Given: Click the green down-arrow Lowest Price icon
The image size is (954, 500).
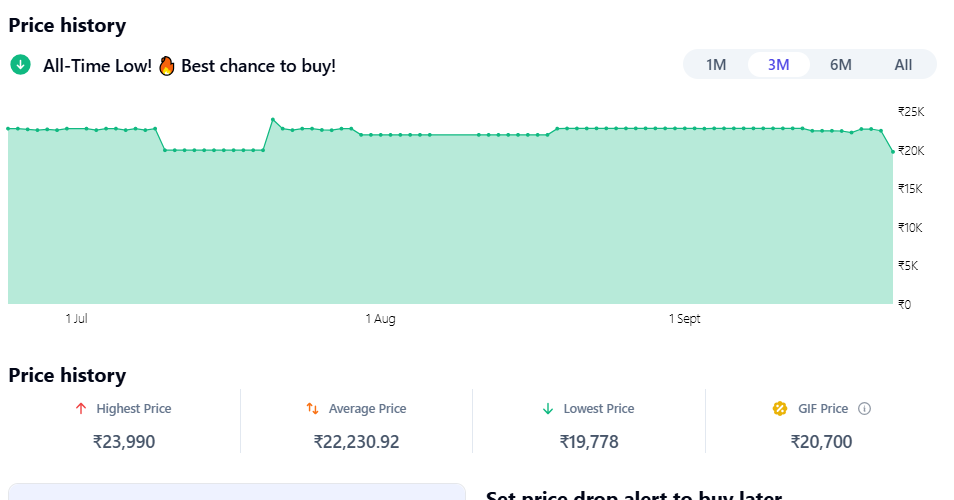Looking at the screenshot, I should 547,409.
